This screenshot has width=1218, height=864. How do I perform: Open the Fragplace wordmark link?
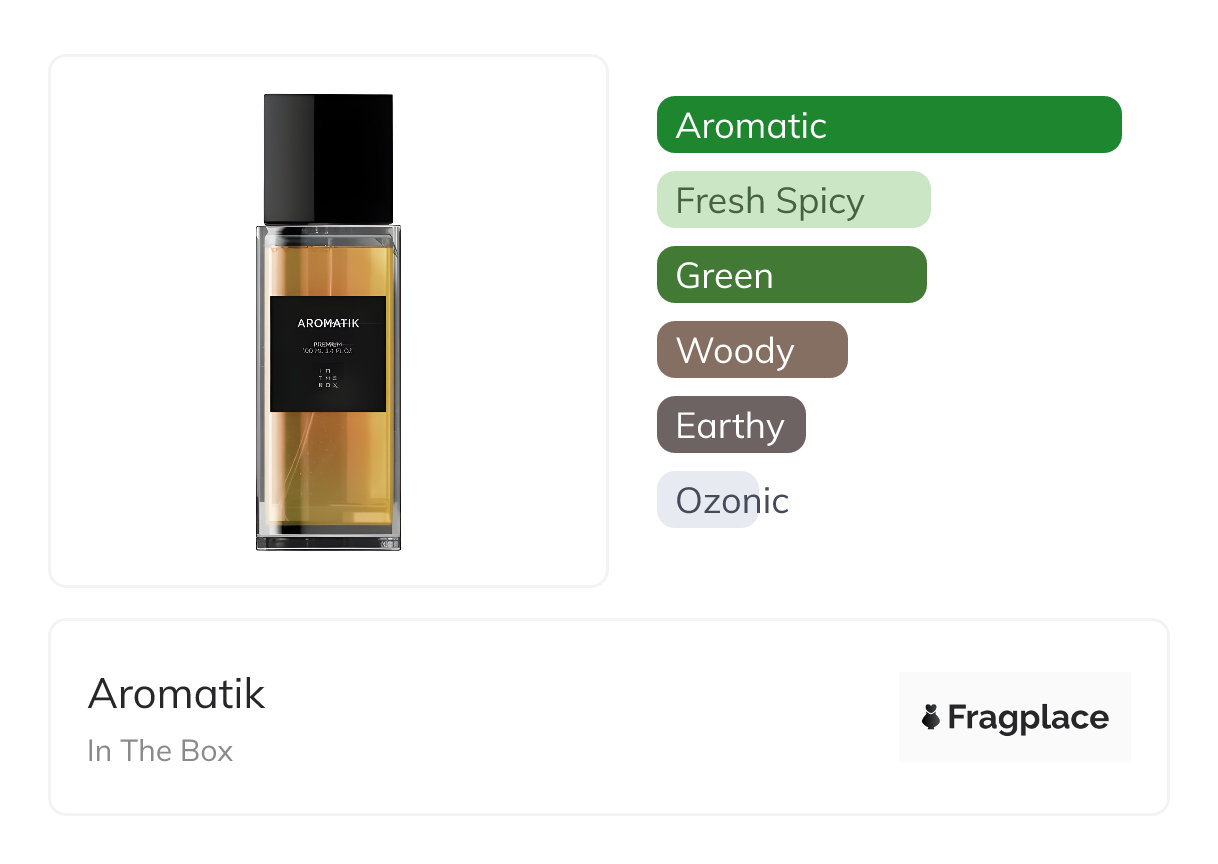point(1028,717)
